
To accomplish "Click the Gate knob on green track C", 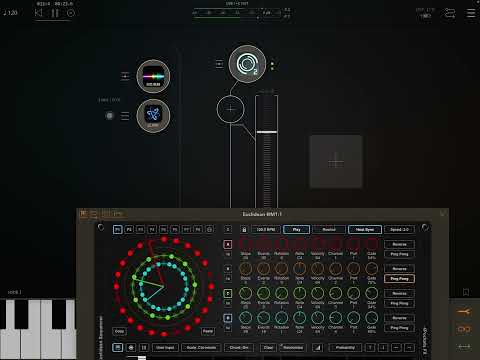I will tap(371, 293).
